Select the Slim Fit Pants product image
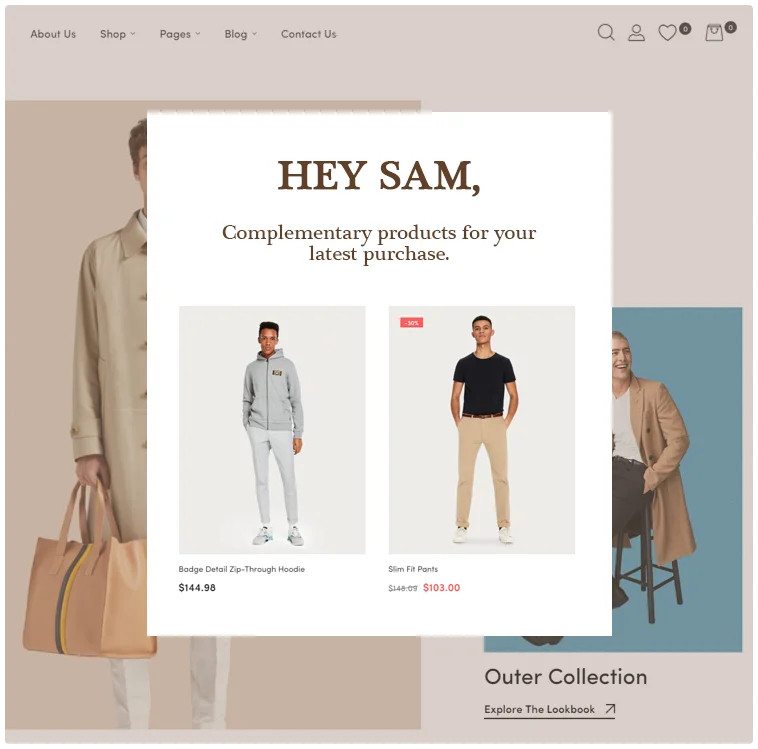 (x=481, y=430)
